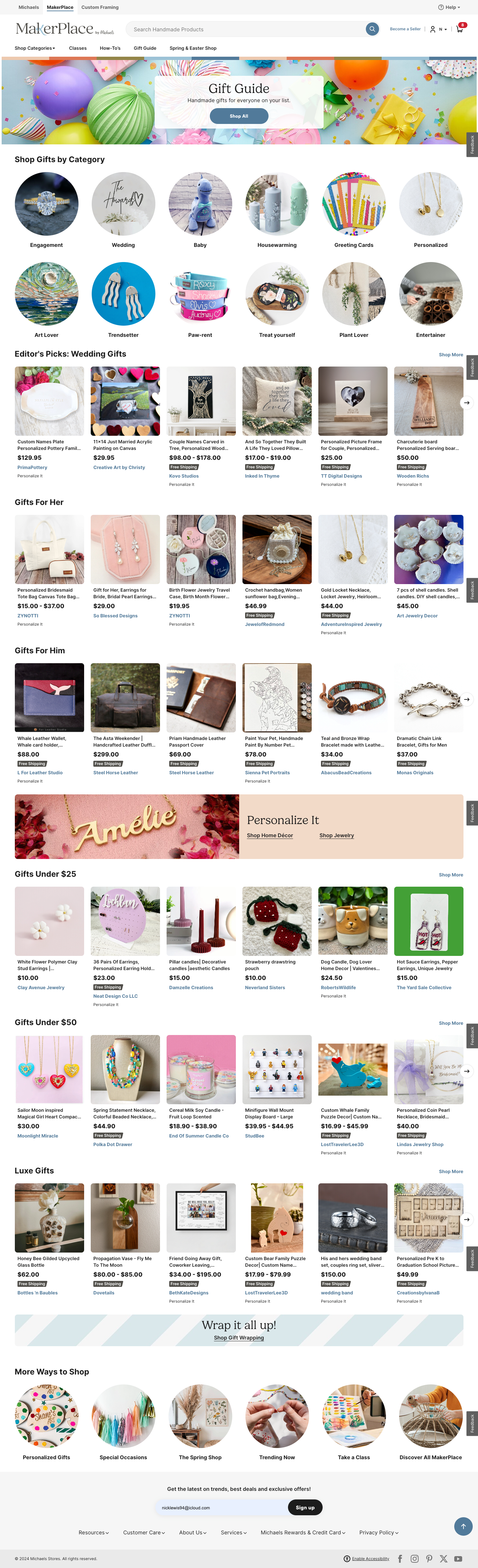
Task: Expand the Customer Care footer menu
Action: (144, 1532)
